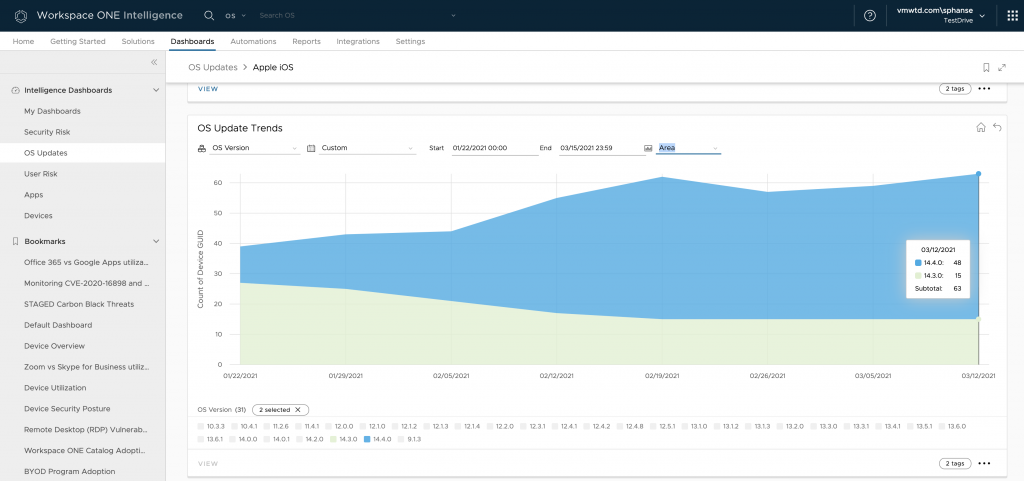Switch to the Reports tab
This screenshot has width=1024, height=481.
click(306, 42)
